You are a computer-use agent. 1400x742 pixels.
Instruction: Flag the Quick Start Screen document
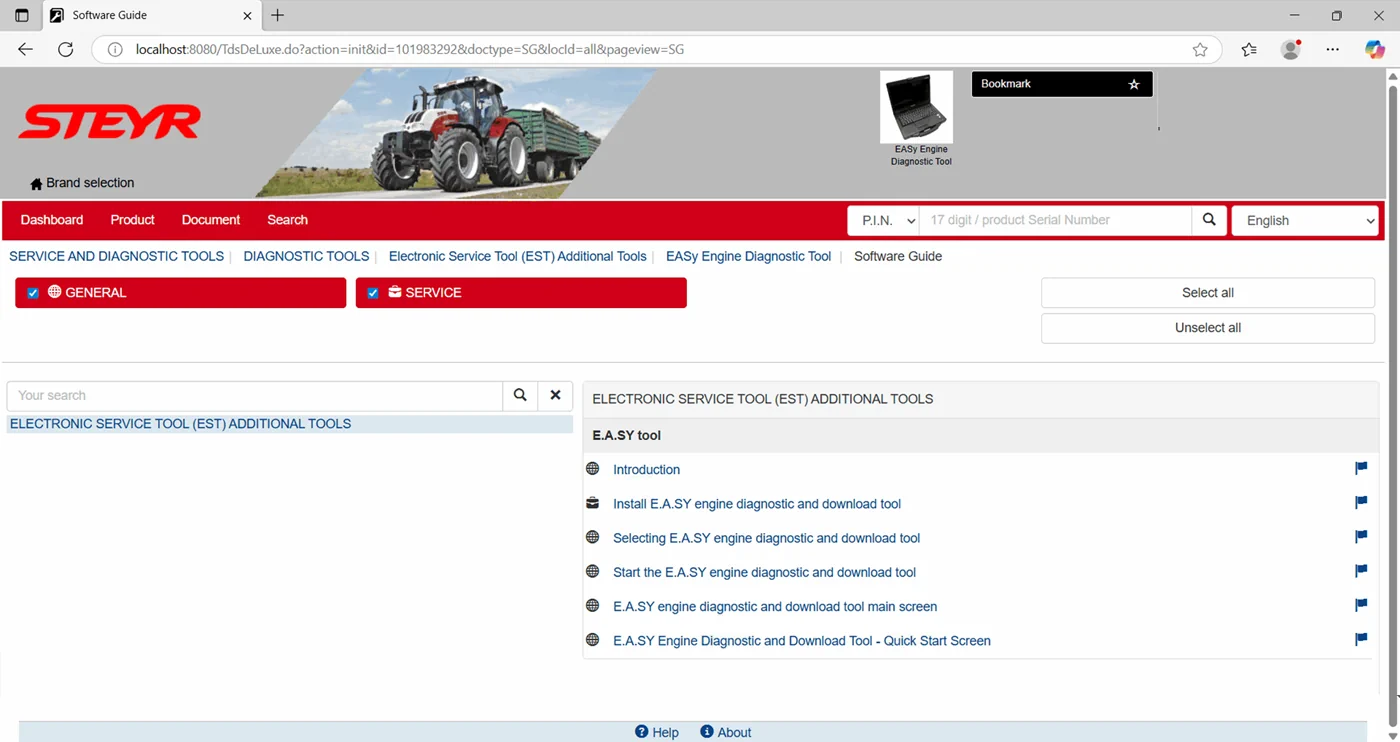(x=1361, y=639)
